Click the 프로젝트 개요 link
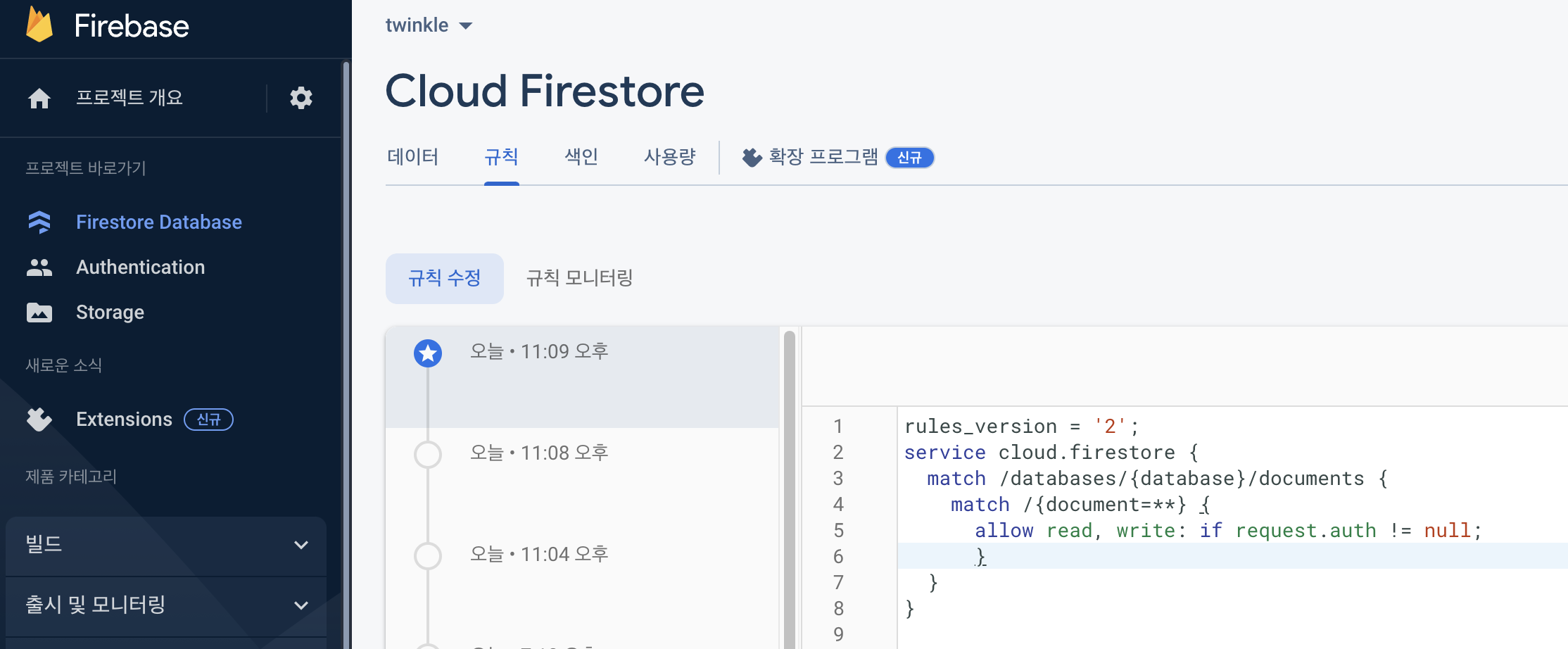 point(129,98)
